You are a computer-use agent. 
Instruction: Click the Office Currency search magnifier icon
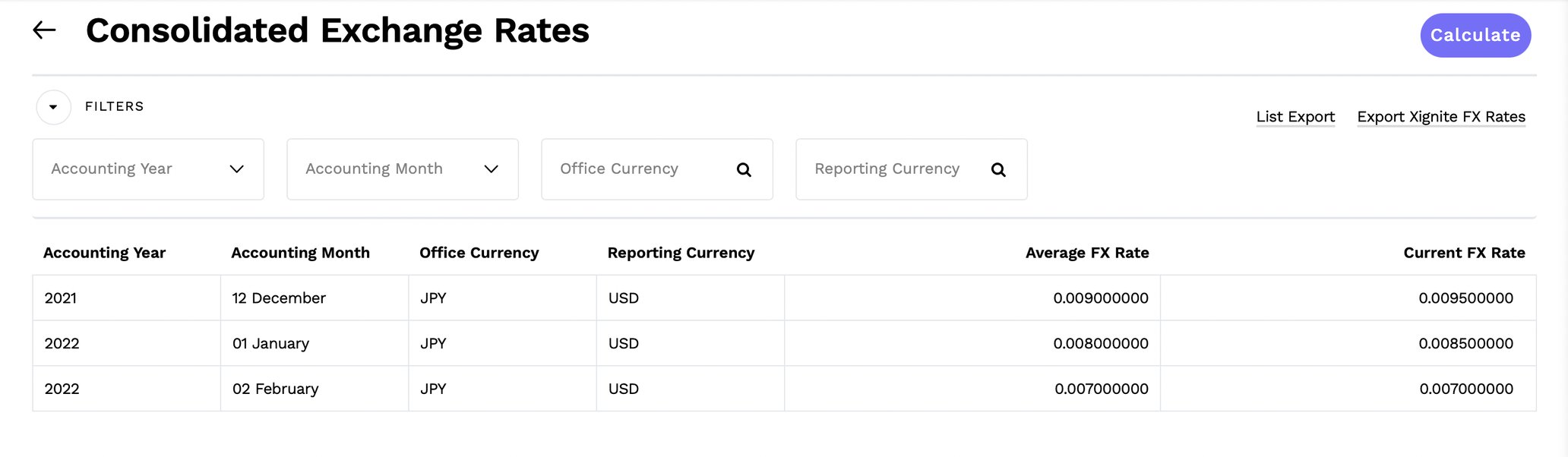click(744, 170)
